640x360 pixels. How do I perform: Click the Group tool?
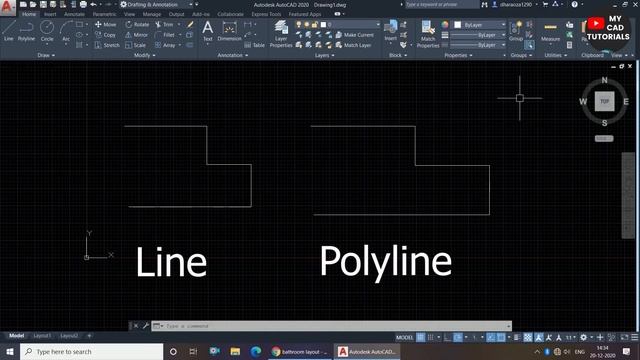(516, 31)
